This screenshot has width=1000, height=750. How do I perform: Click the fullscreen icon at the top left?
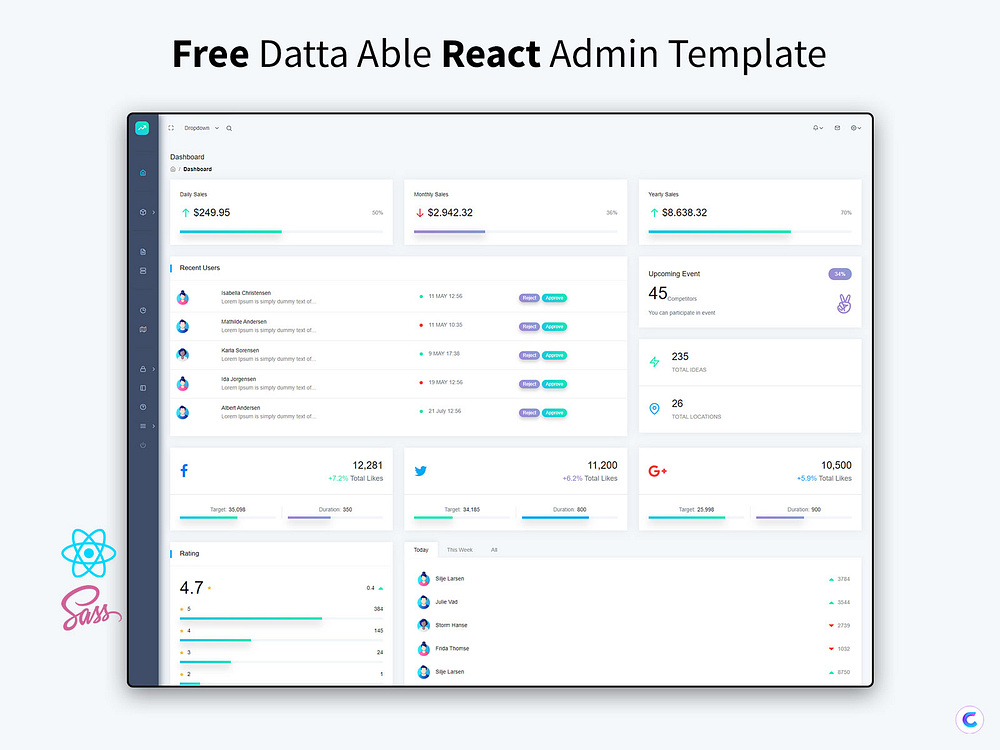(x=171, y=128)
